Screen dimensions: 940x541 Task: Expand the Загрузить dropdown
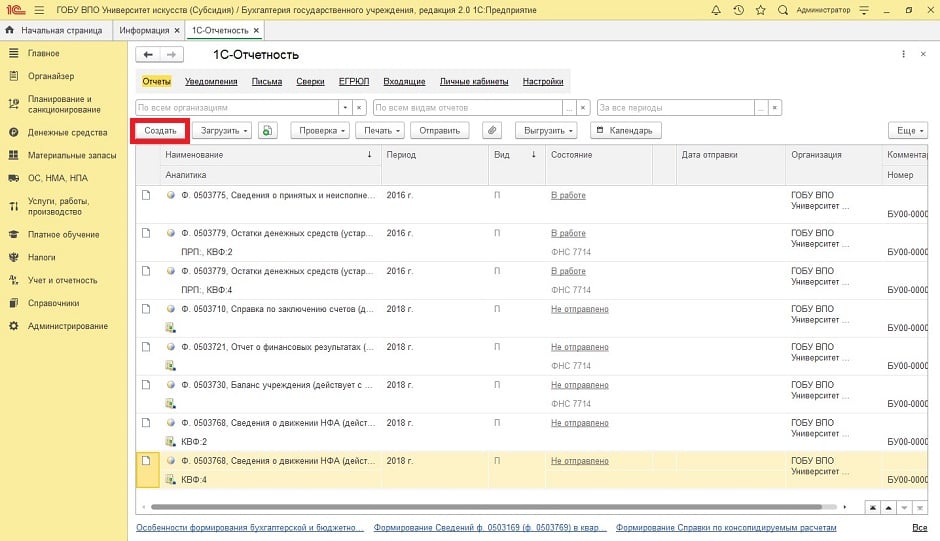click(x=221, y=131)
